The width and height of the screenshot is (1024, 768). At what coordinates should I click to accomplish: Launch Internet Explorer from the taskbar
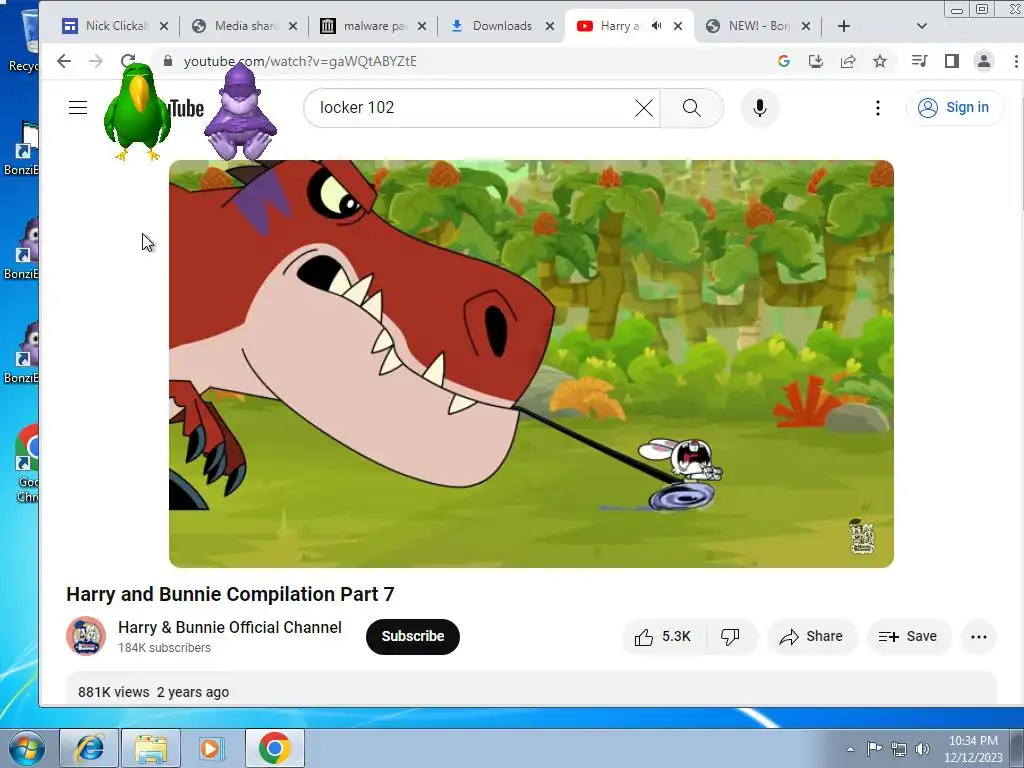pos(89,748)
